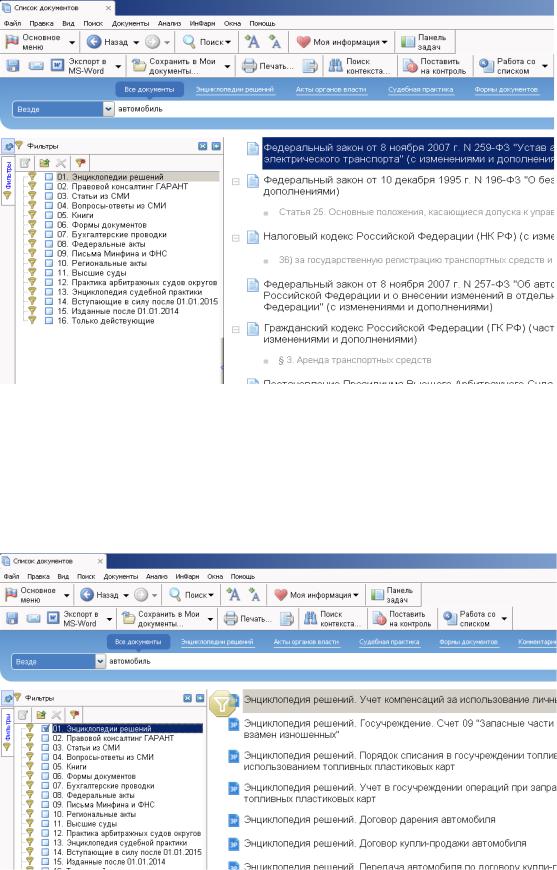The width and height of the screenshot is (557, 870).
Task: Click edit filter icon in upper Фильтры panel
Action: pos(25,163)
